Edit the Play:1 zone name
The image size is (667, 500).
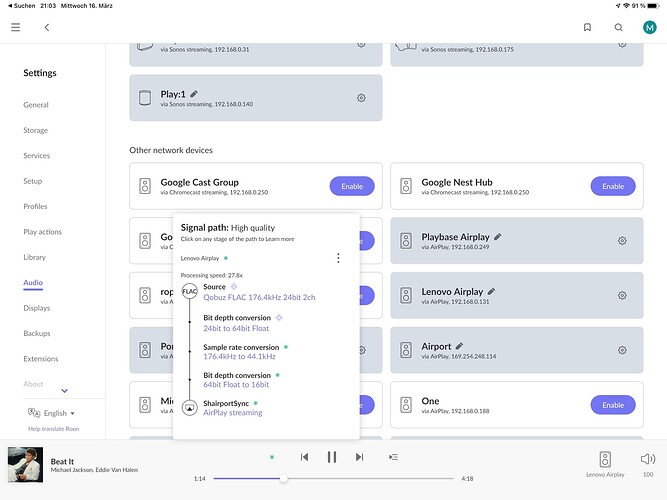click(x=194, y=94)
